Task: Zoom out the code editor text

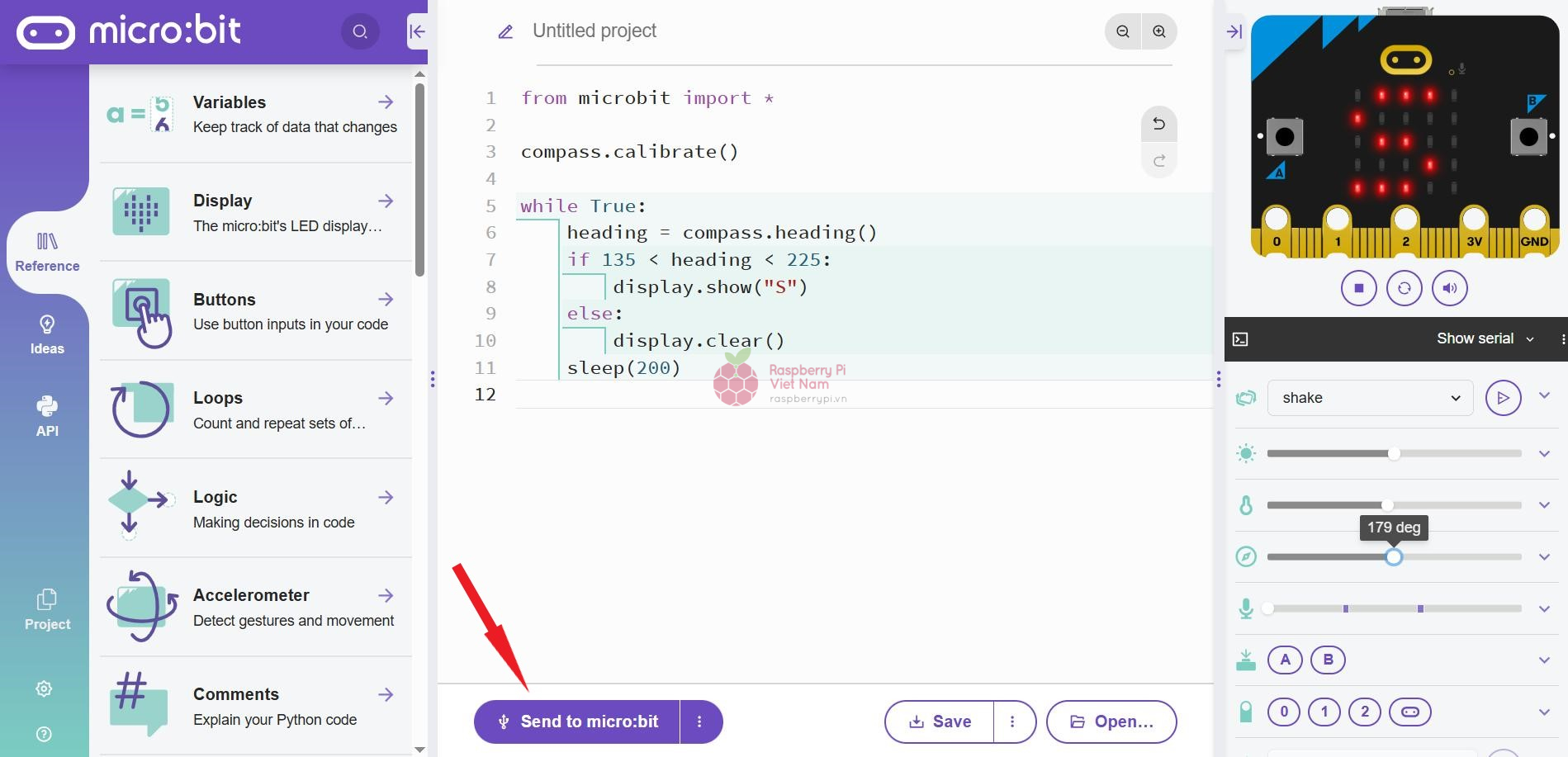Action: point(1123,31)
